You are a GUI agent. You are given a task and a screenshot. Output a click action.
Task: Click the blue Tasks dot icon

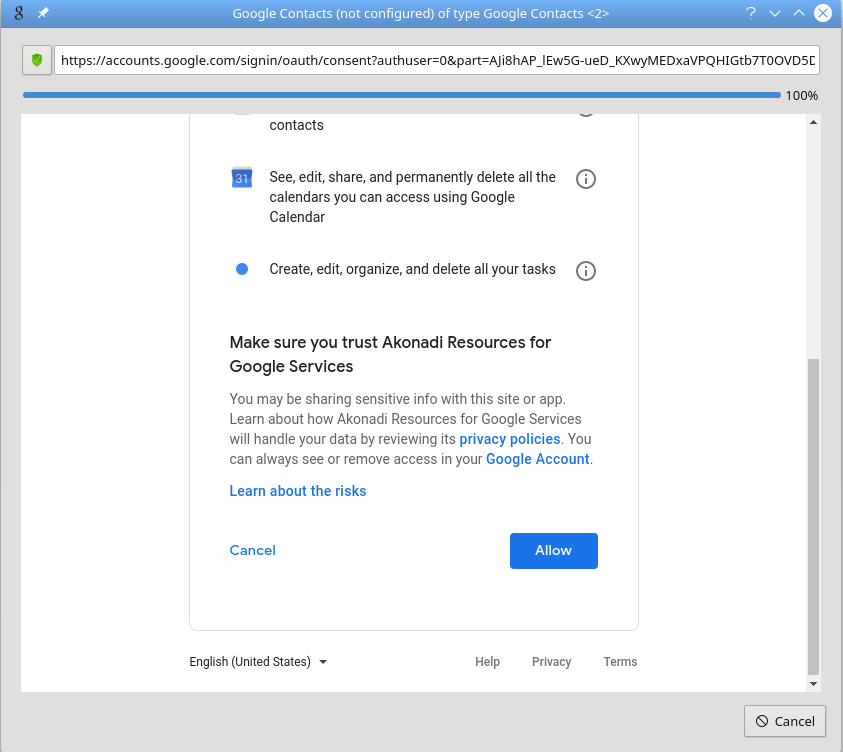(241, 269)
